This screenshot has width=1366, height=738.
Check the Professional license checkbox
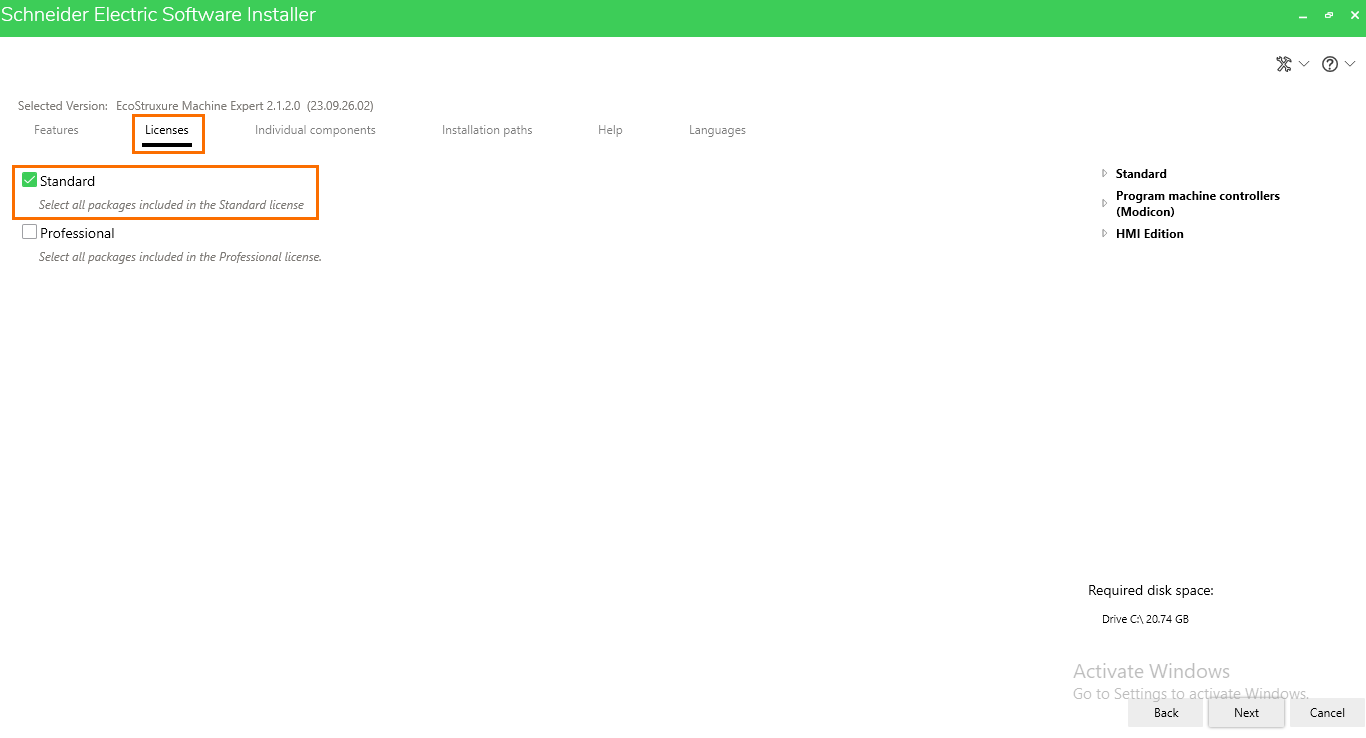tap(29, 232)
